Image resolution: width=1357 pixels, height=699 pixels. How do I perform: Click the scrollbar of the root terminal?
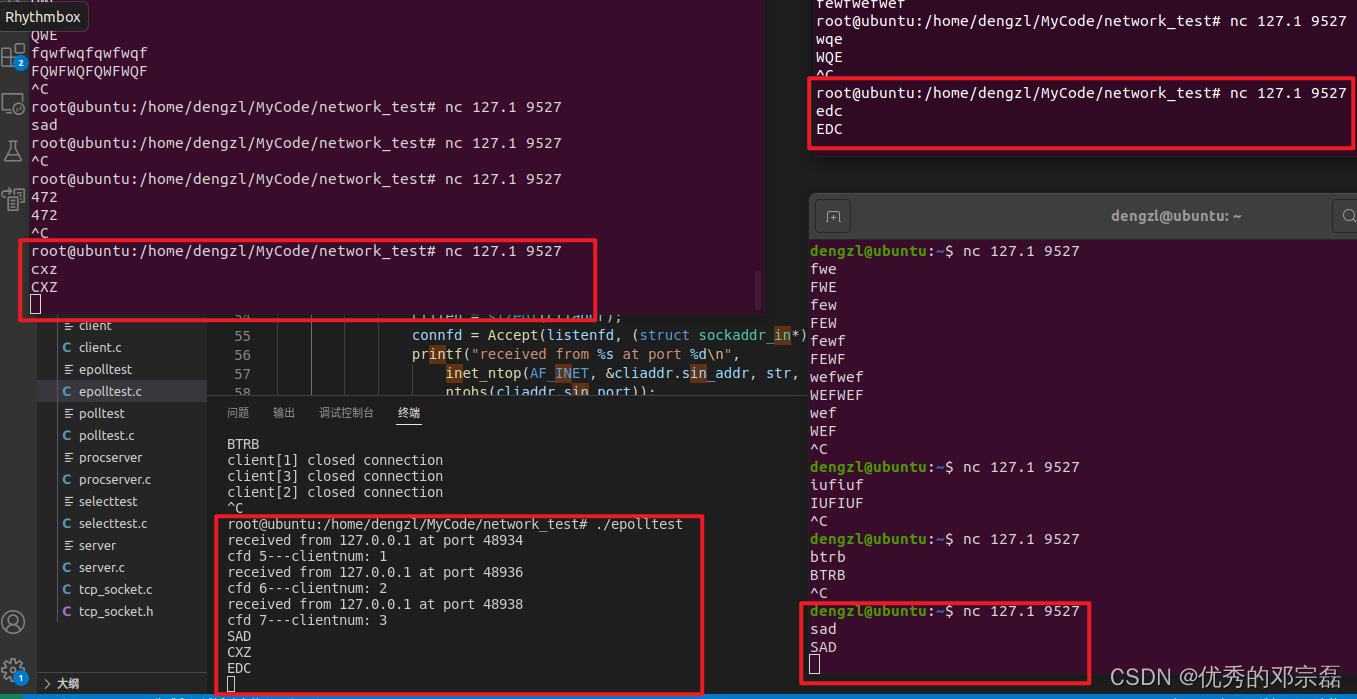coord(758,292)
